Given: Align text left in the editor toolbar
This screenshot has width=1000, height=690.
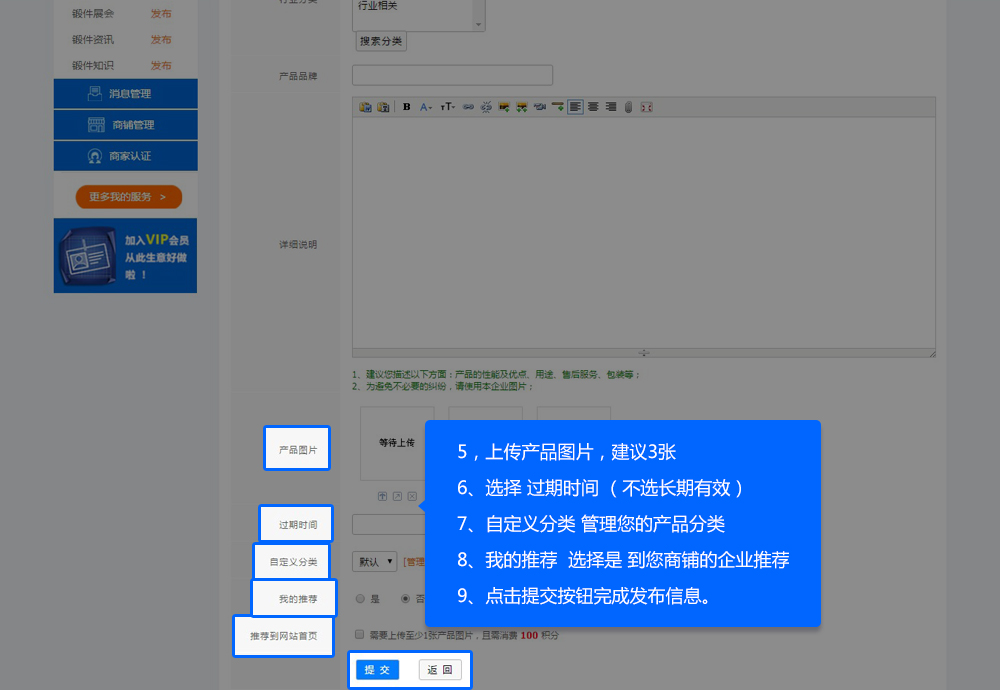Looking at the screenshot, I should click(575, 107).
